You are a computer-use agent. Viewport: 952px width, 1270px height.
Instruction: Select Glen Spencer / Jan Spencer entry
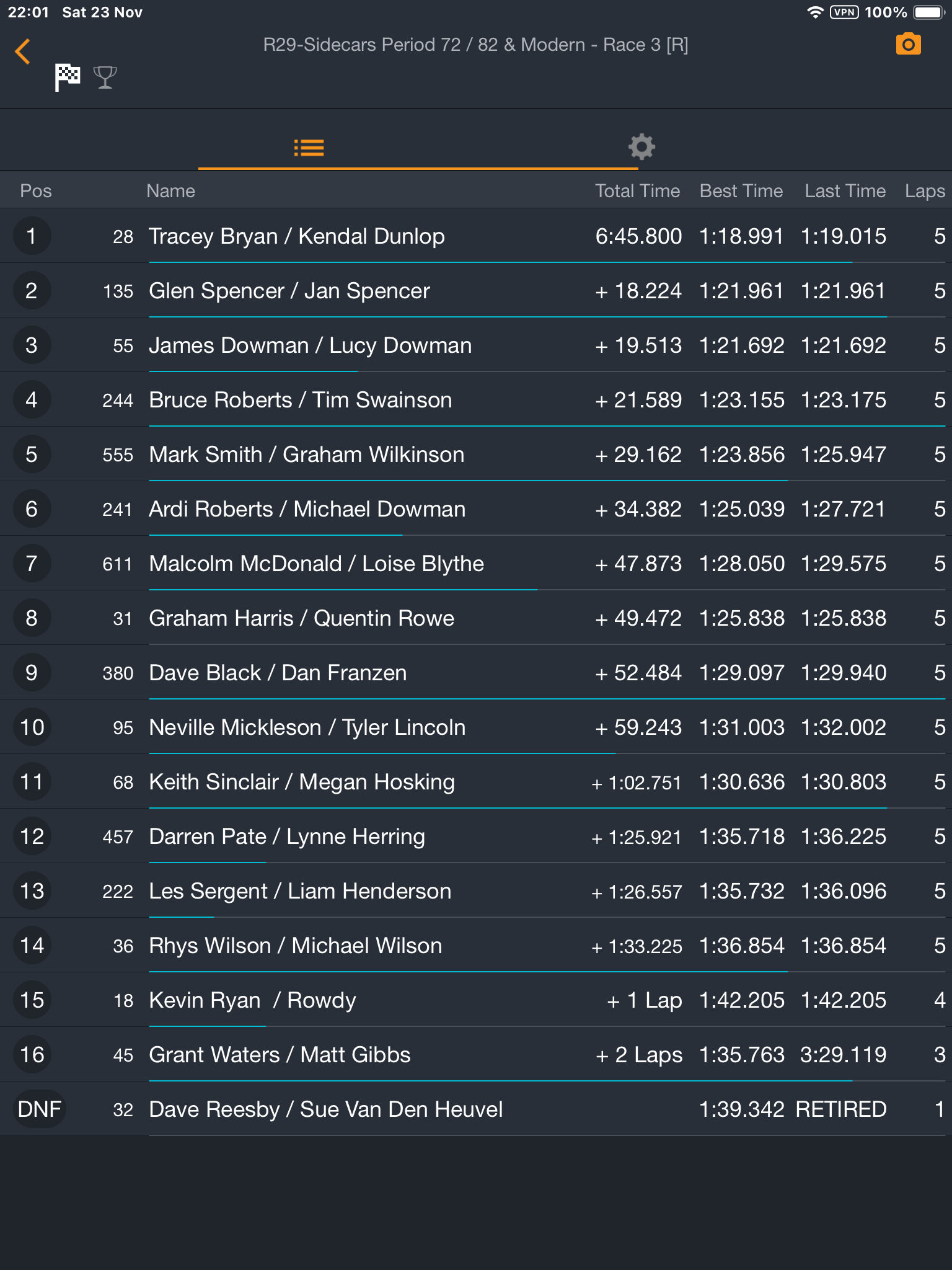click(x=476, y=291)
